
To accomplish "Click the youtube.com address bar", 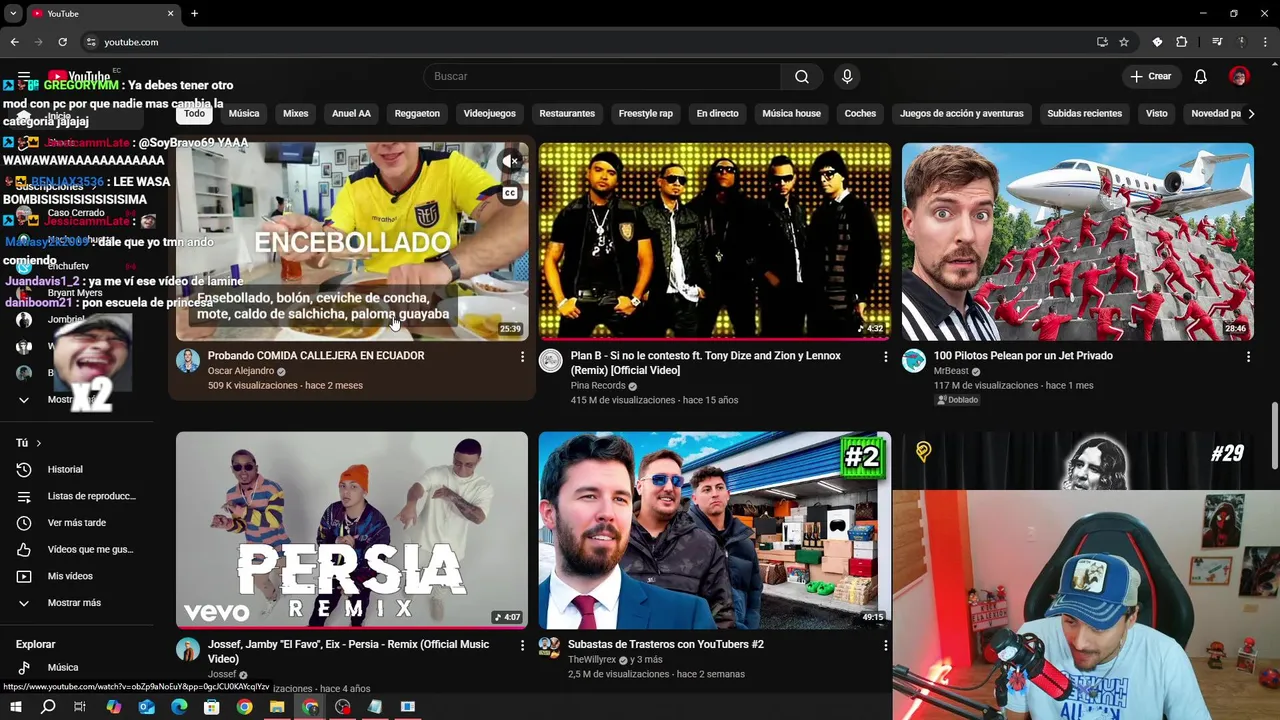I will [x=590, y=42].
